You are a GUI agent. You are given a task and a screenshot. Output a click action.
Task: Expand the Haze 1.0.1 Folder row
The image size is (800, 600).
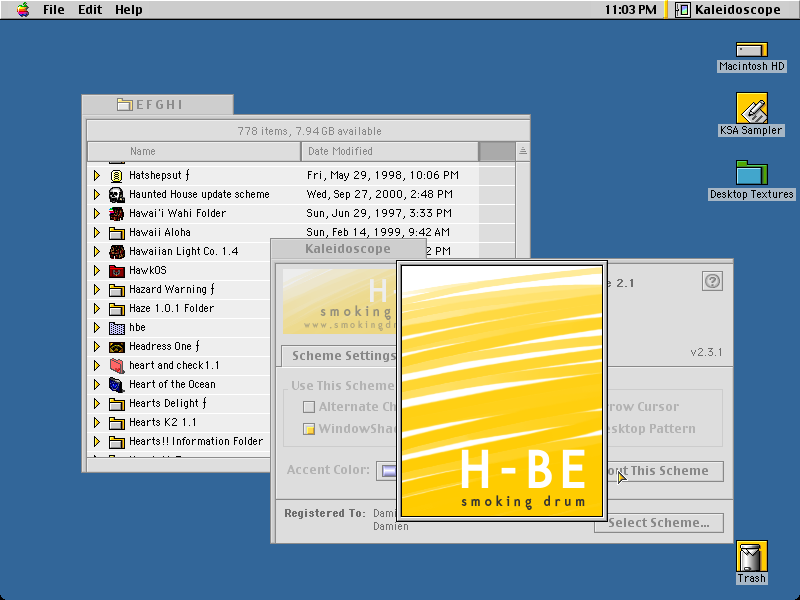[97, 309]
